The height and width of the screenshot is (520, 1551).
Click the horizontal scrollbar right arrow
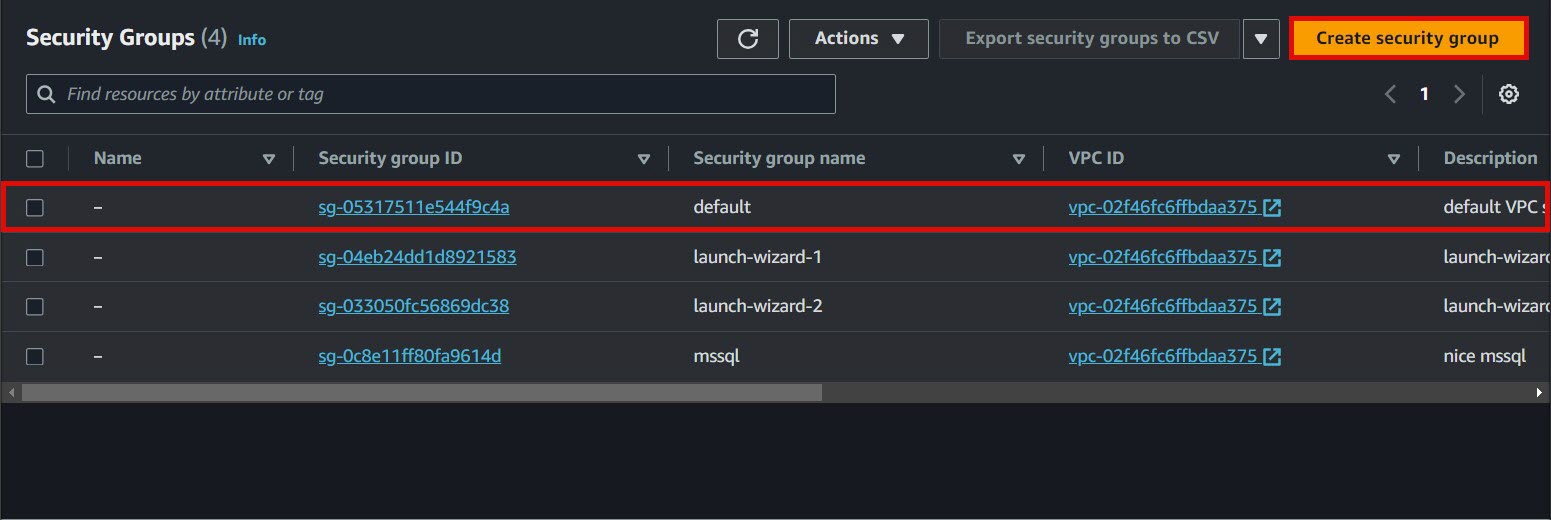[1540, 393]
